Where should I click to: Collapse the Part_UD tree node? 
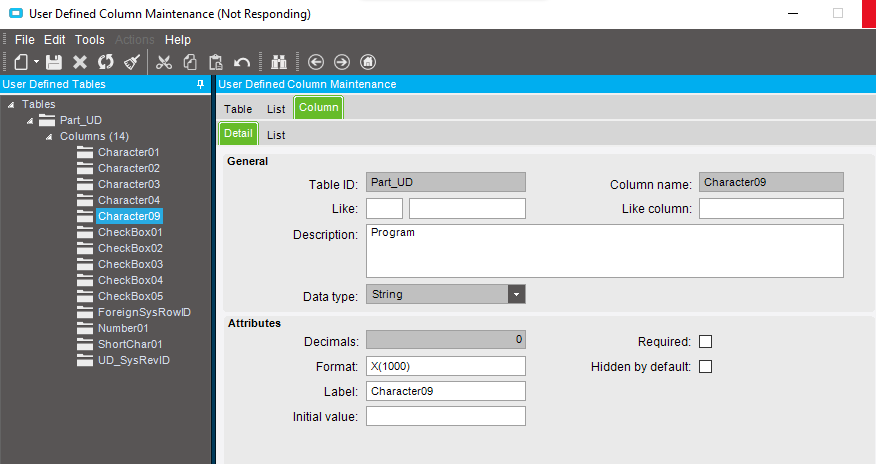pyautogui.click(x=31, y=120)
